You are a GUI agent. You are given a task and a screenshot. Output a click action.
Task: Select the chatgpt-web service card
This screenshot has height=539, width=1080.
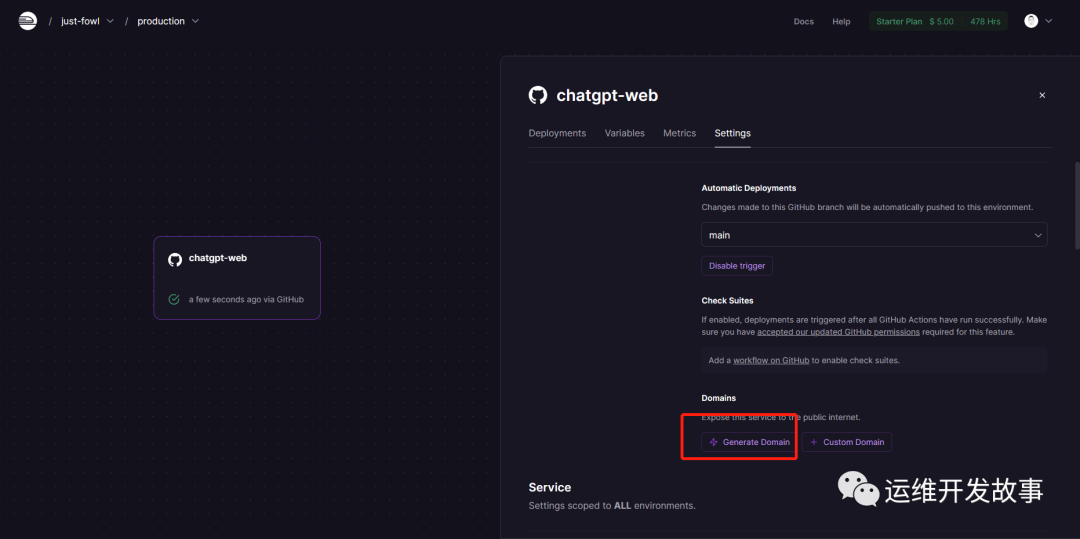[237, 278]
